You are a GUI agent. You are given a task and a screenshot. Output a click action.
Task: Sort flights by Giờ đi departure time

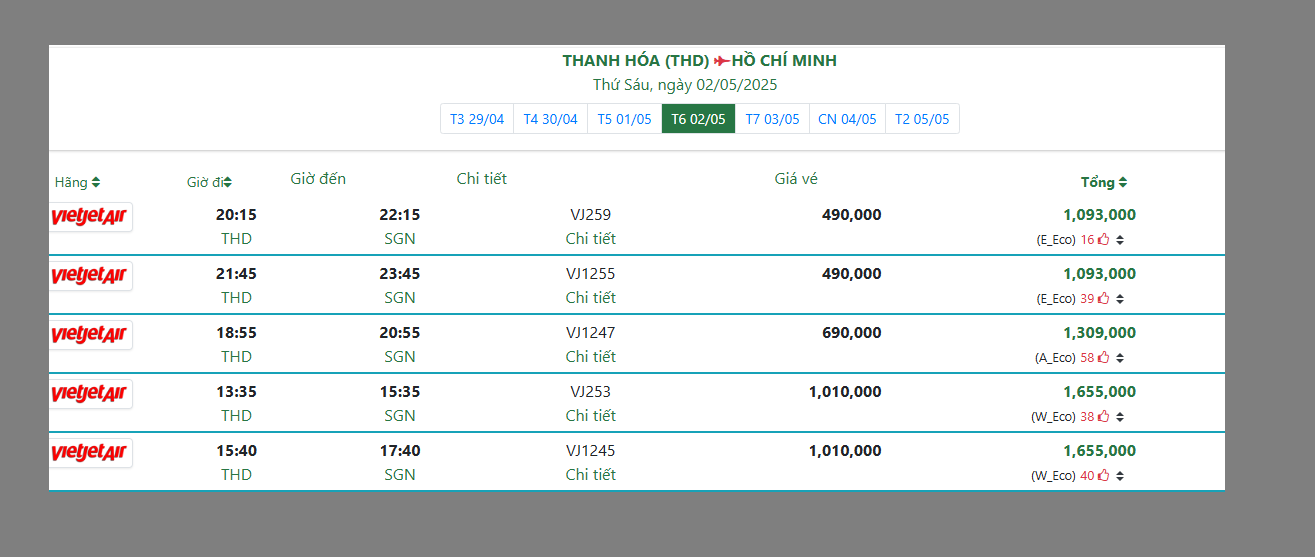coord(209,183)
